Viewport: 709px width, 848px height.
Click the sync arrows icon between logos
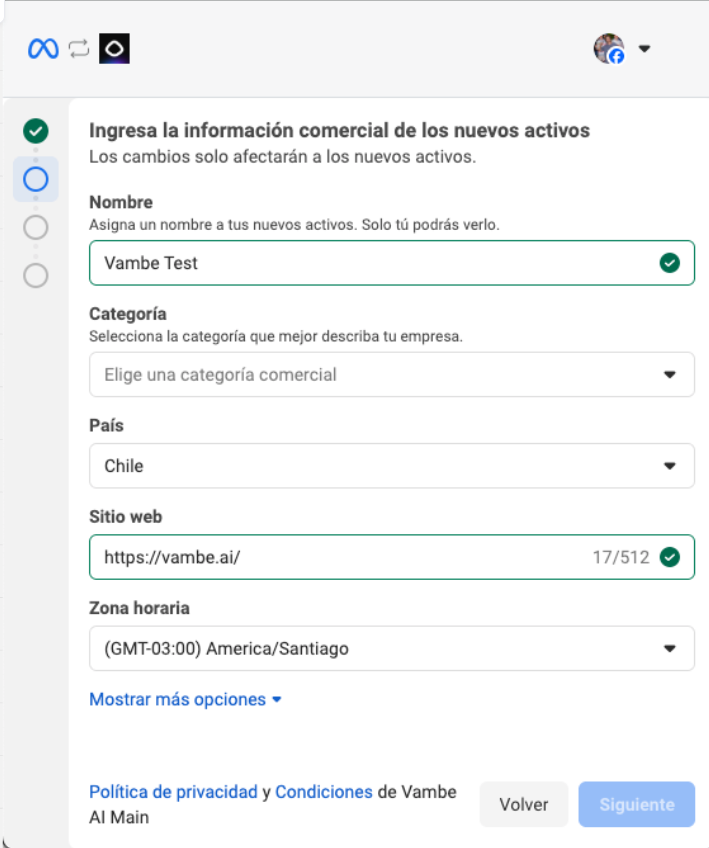tap(79, 49)
